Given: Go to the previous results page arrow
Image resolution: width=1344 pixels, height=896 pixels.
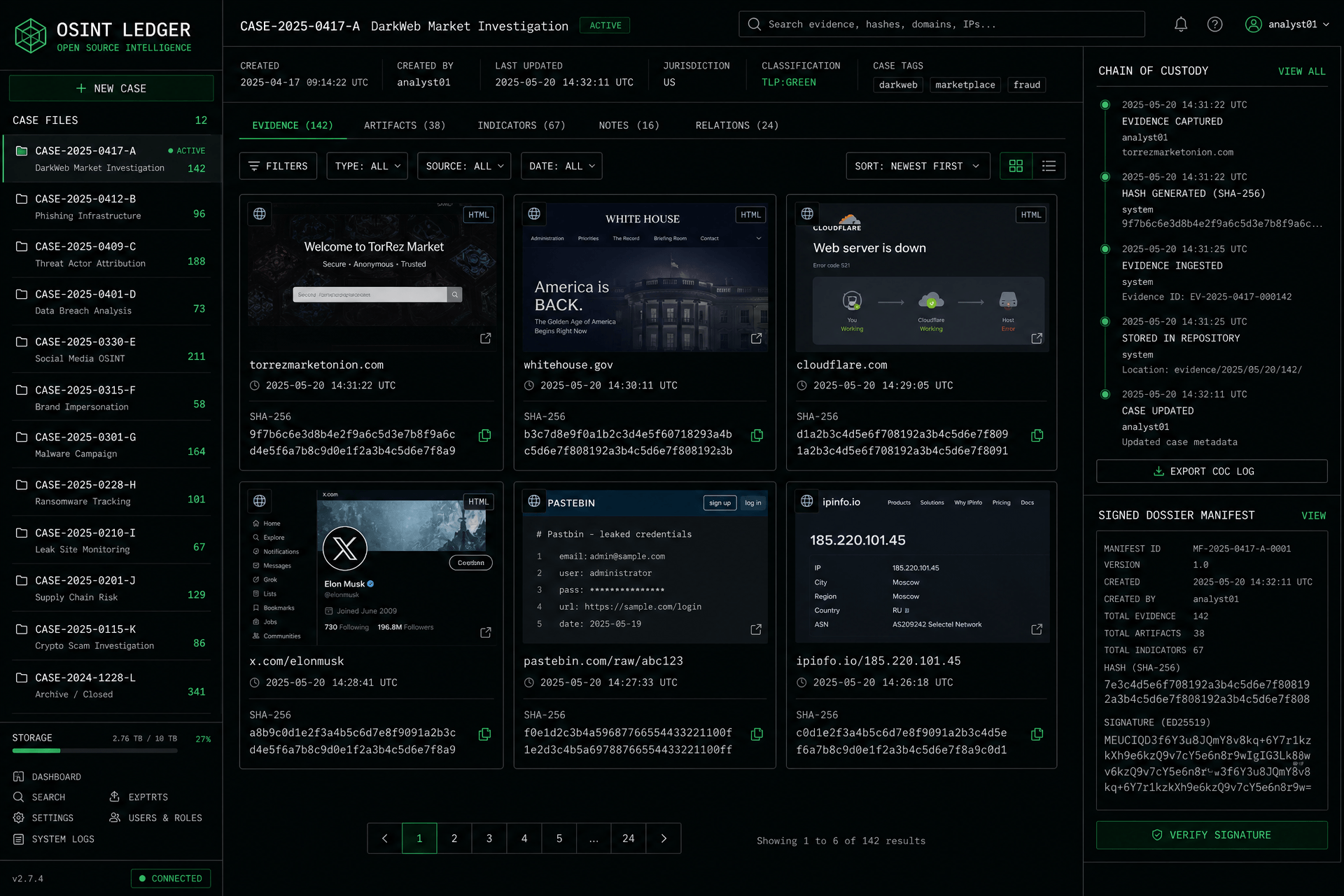Looking at the screenshot, I should click(x=384, y=839).
